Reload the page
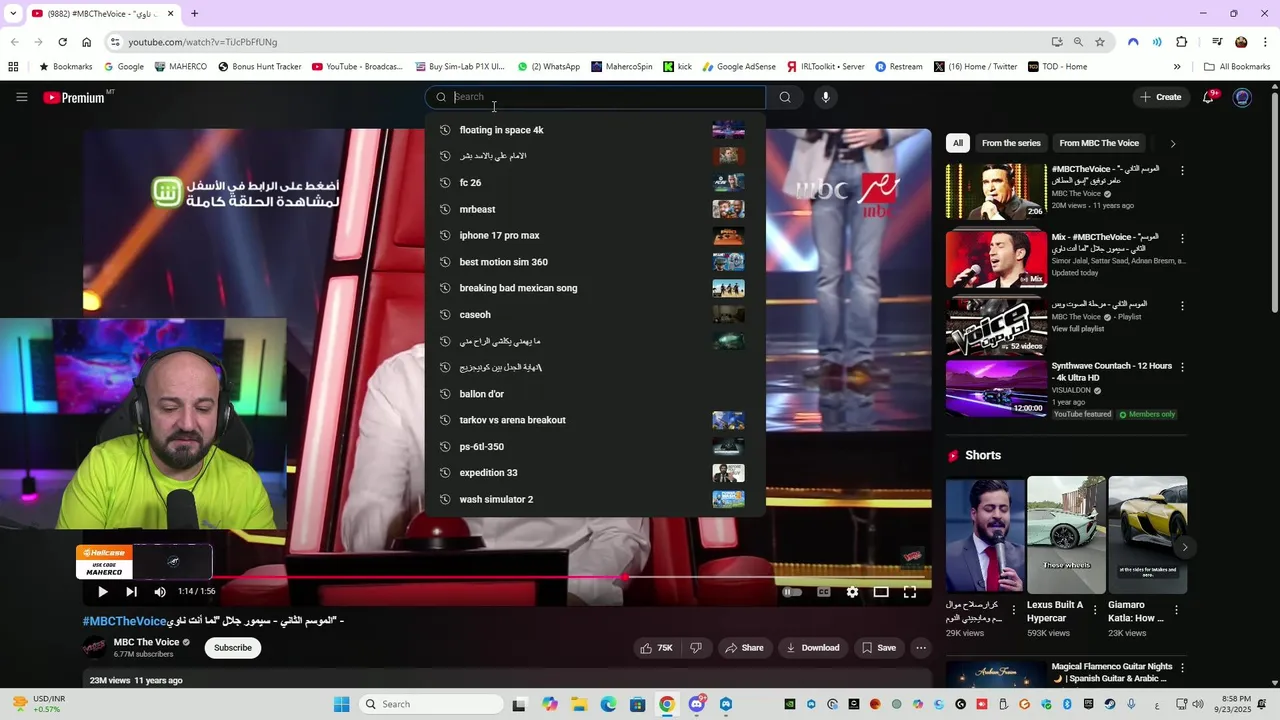1280x720 pixels. point(62,42)
